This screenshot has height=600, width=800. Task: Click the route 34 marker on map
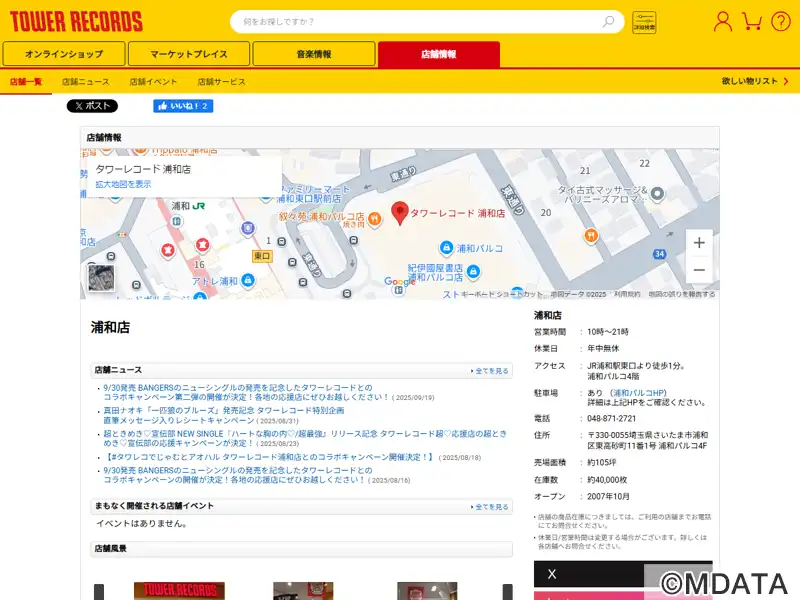tap(660, 254)
